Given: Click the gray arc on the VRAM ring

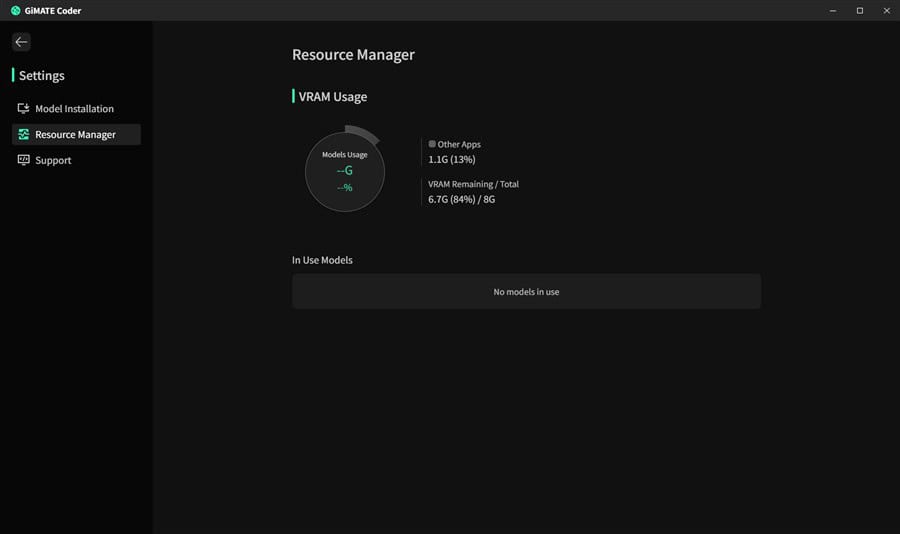Looking at the screenshot, I should [364, 134].
